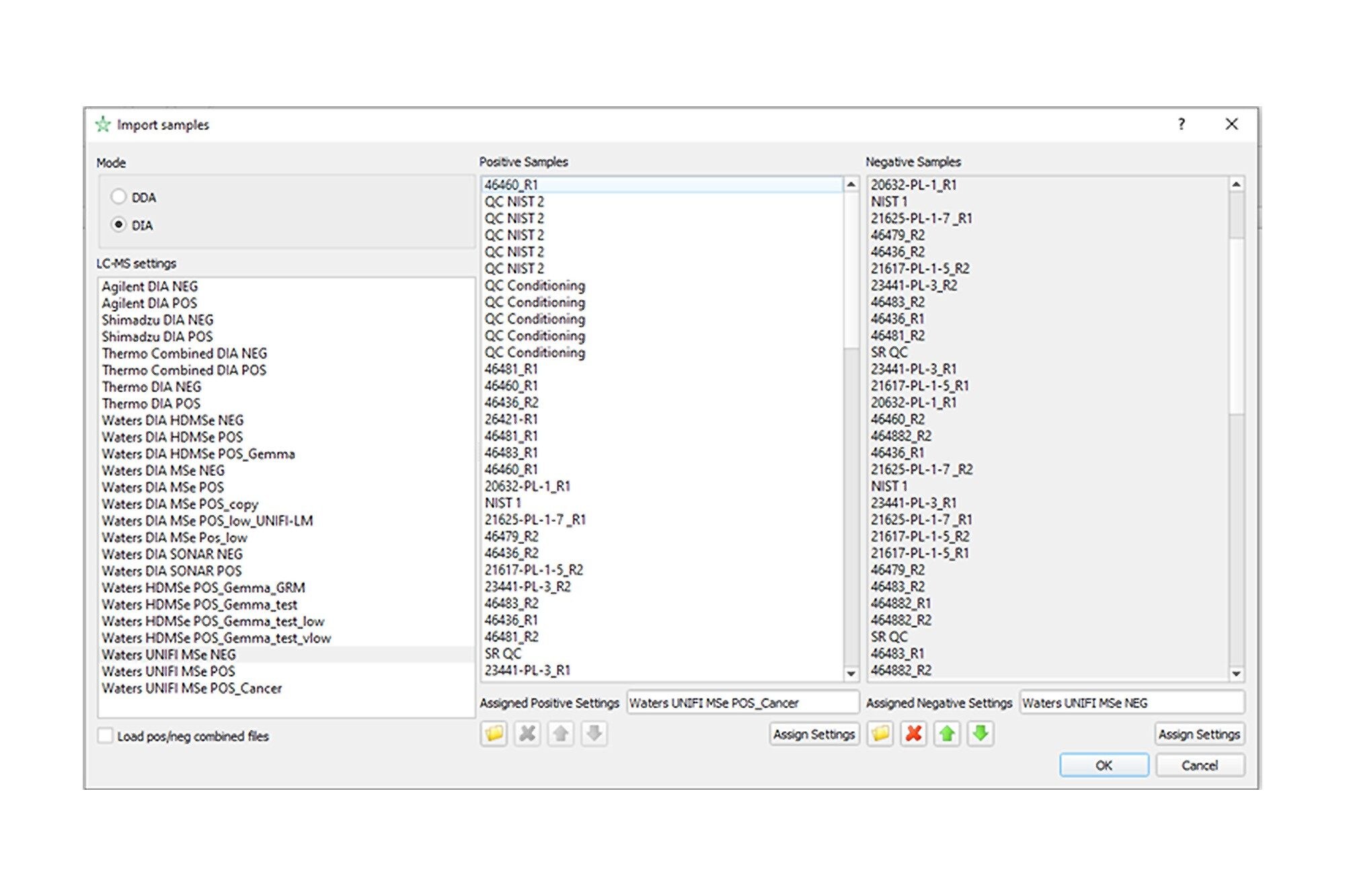Click the question mark help icon

1181,124
